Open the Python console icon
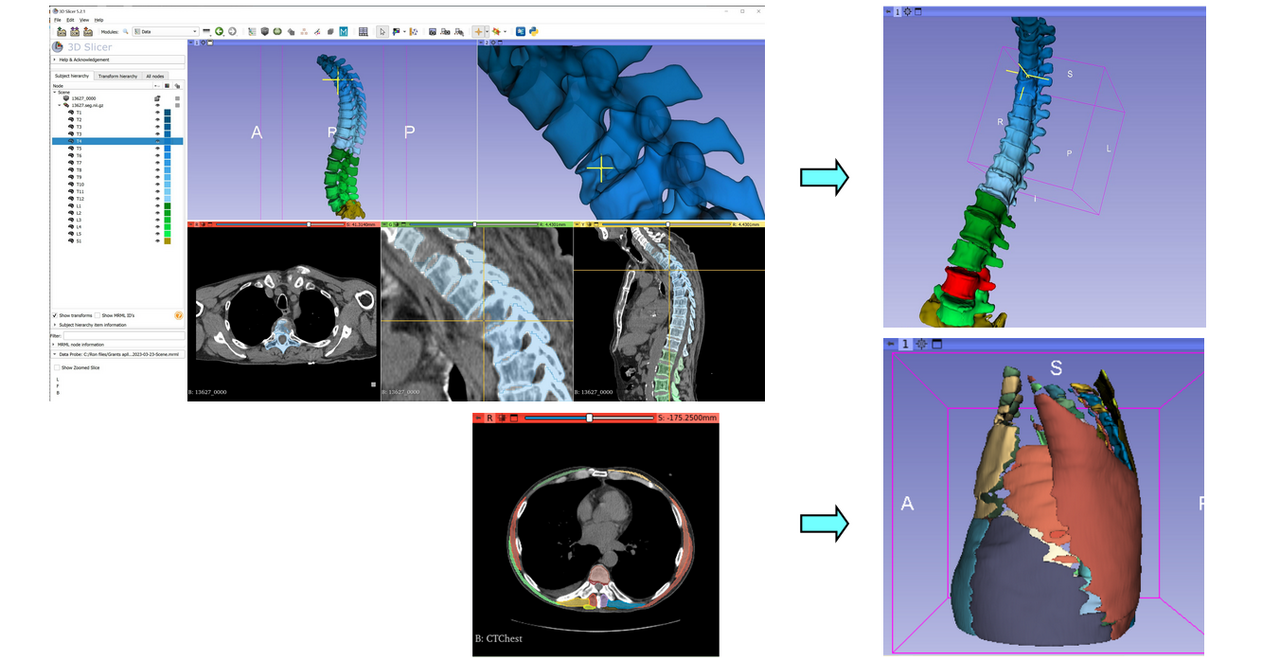This screenshot has height=658, width=1280. (534, 31)
